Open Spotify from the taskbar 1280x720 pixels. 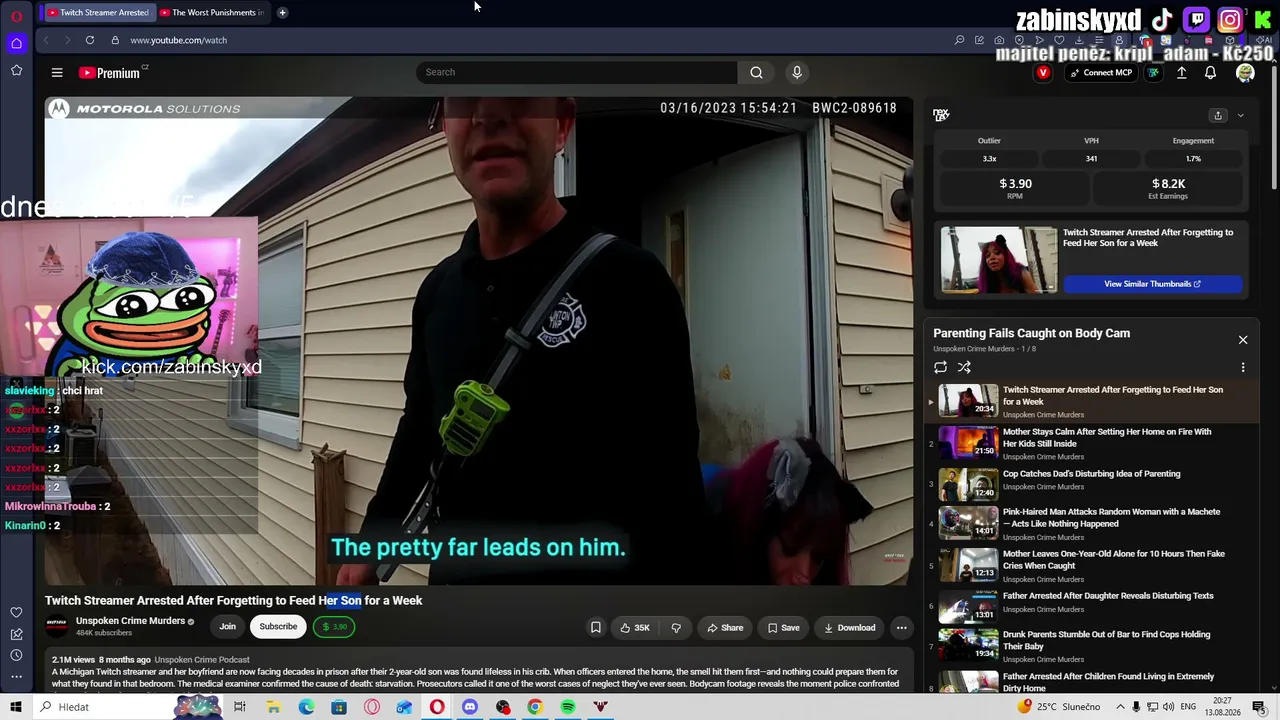coord(568,707)
